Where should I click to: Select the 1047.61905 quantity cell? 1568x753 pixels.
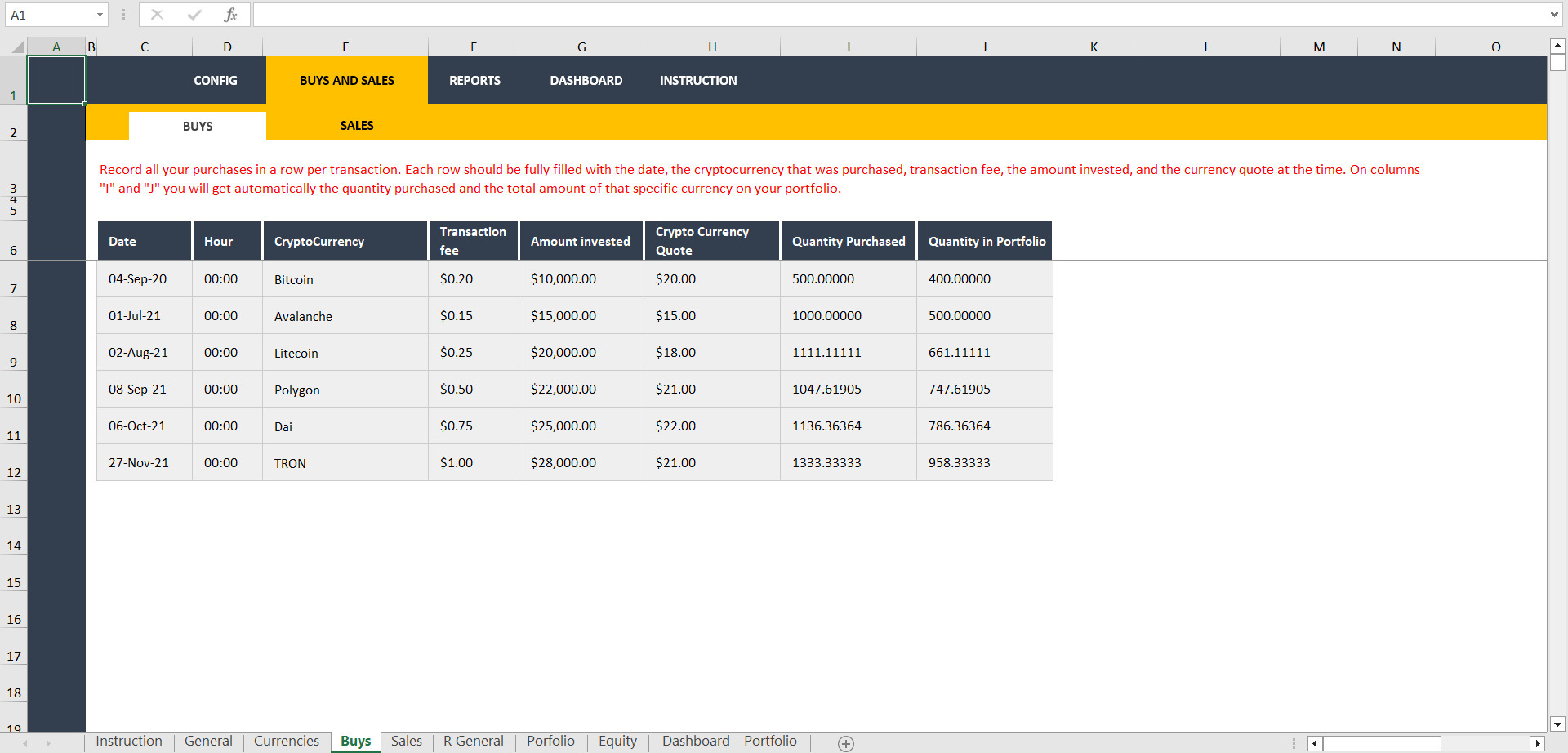pyautogui.click(x=849, y=390)
